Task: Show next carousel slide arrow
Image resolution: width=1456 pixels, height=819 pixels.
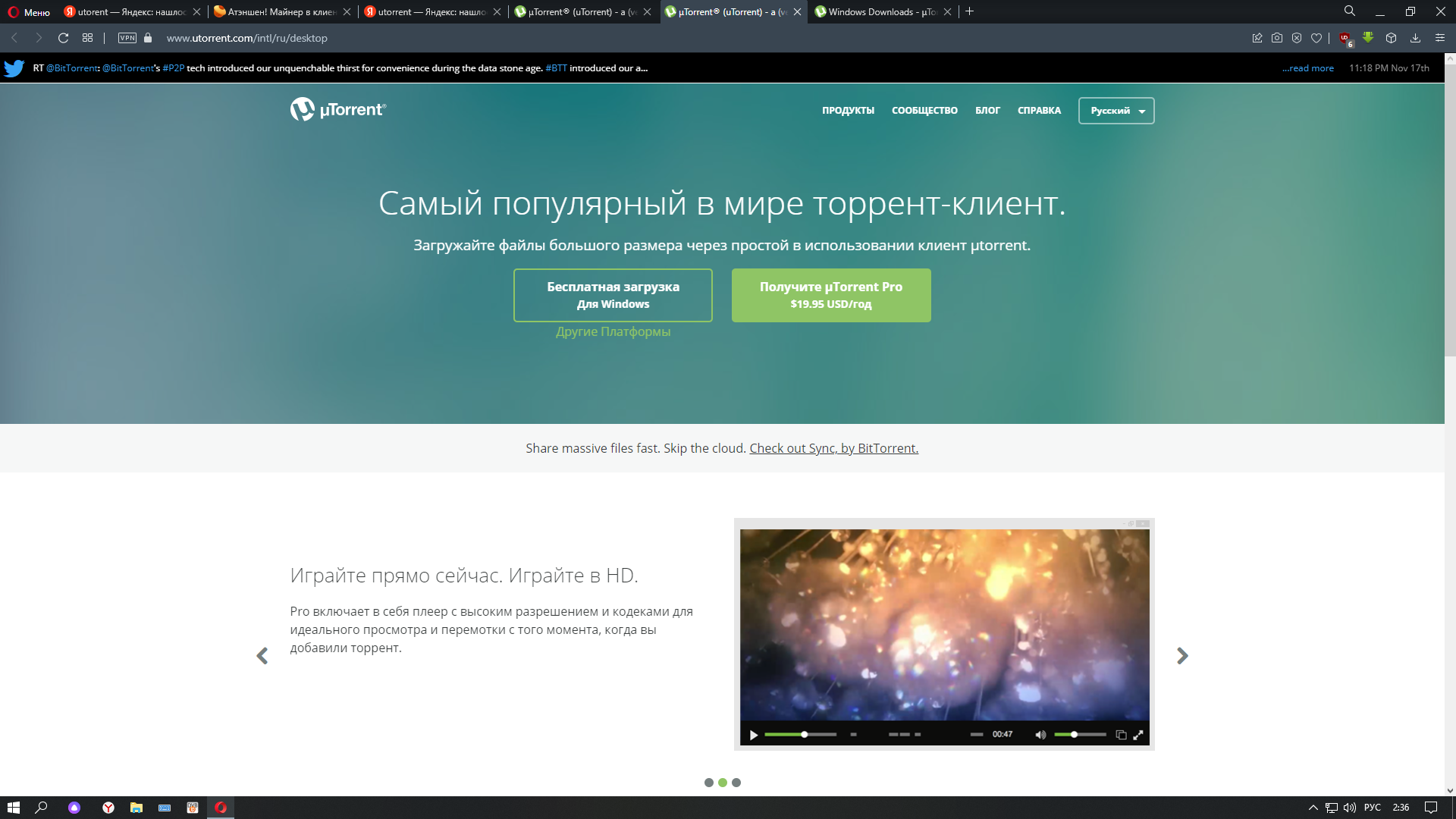Action: click(x=1182, y=656)
